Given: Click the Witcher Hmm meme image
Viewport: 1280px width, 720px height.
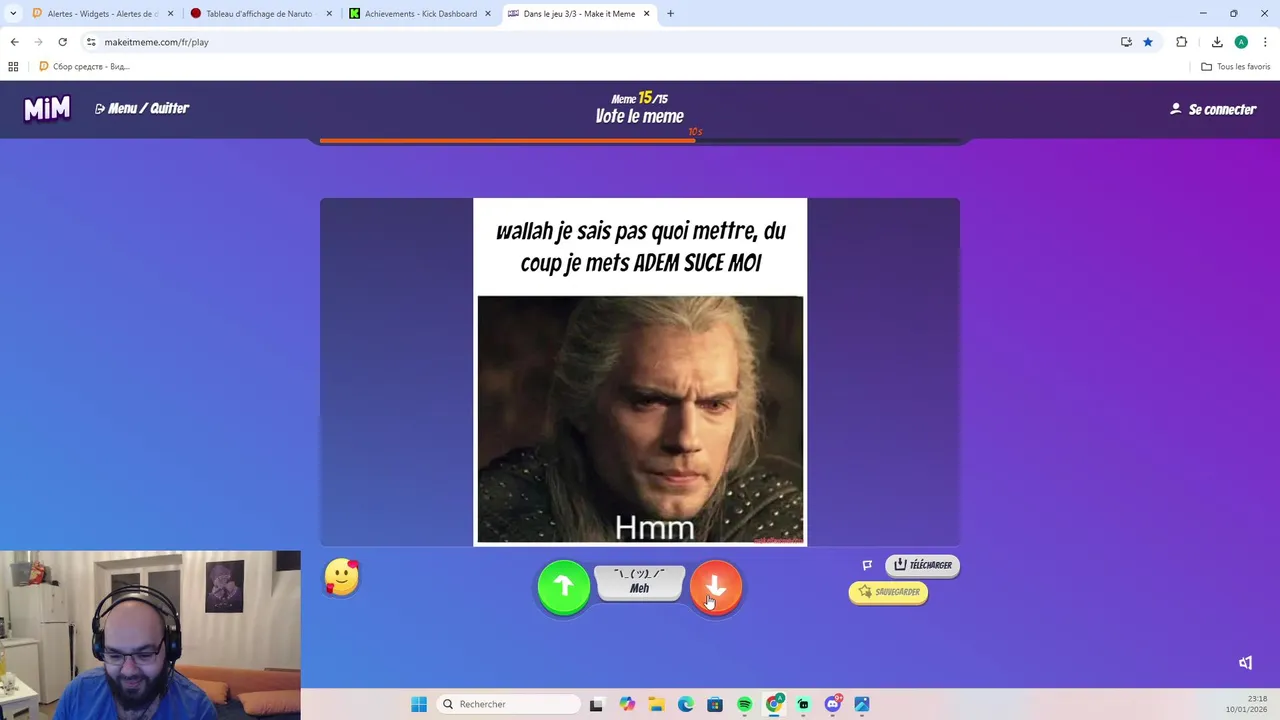Looking at the screenshot, I should click(640, 419).
